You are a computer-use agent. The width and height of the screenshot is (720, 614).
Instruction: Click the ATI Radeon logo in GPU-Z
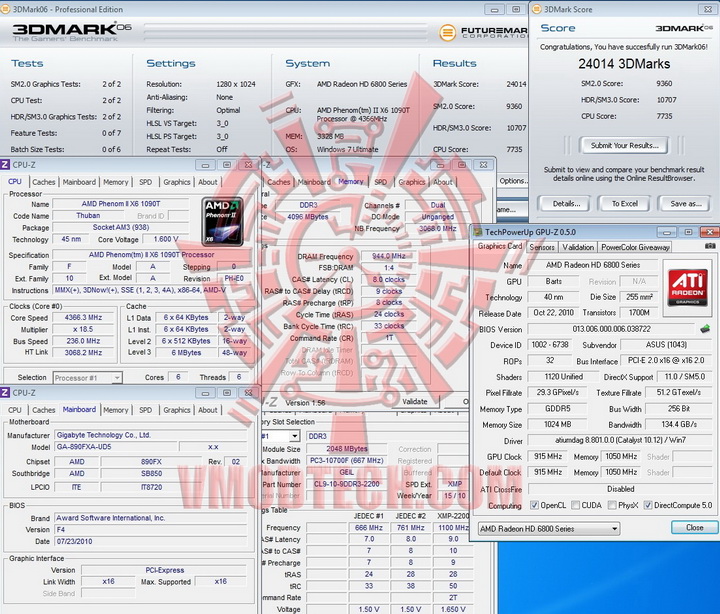tap(687, 287)
